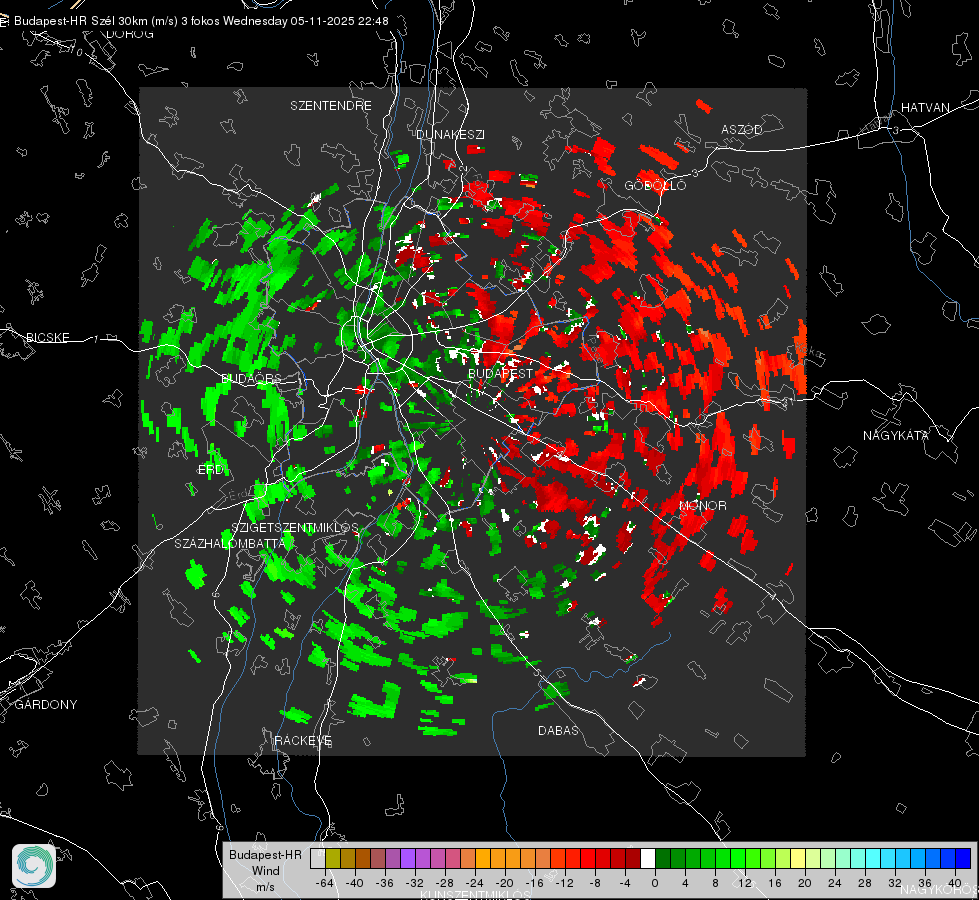Click the '24' legend value
Image resolution: width=979 pixels, height=900 pixels.
click(x=835, y=883)
